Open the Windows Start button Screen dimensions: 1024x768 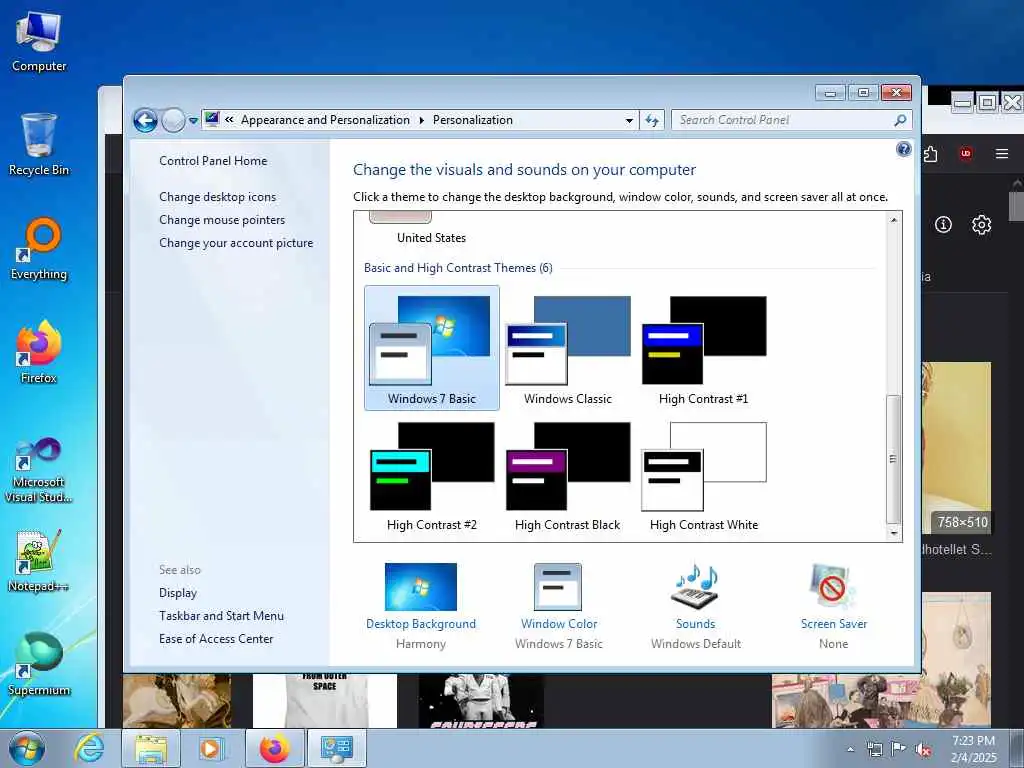(x=27, y=748)
